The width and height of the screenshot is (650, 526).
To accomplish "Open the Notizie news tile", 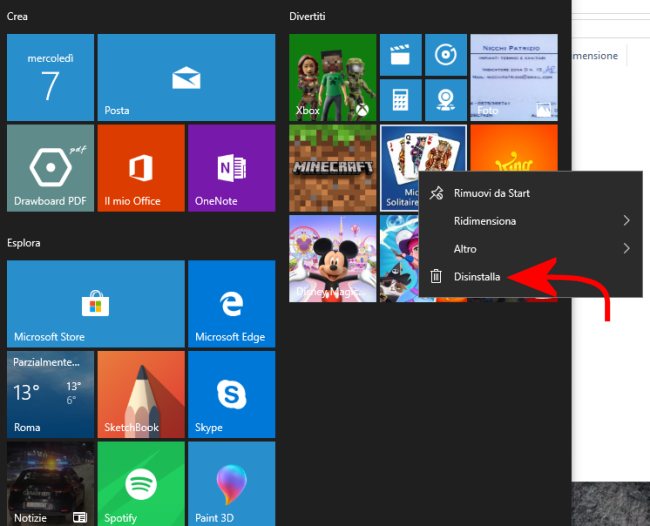I will [x=50, y=484].
